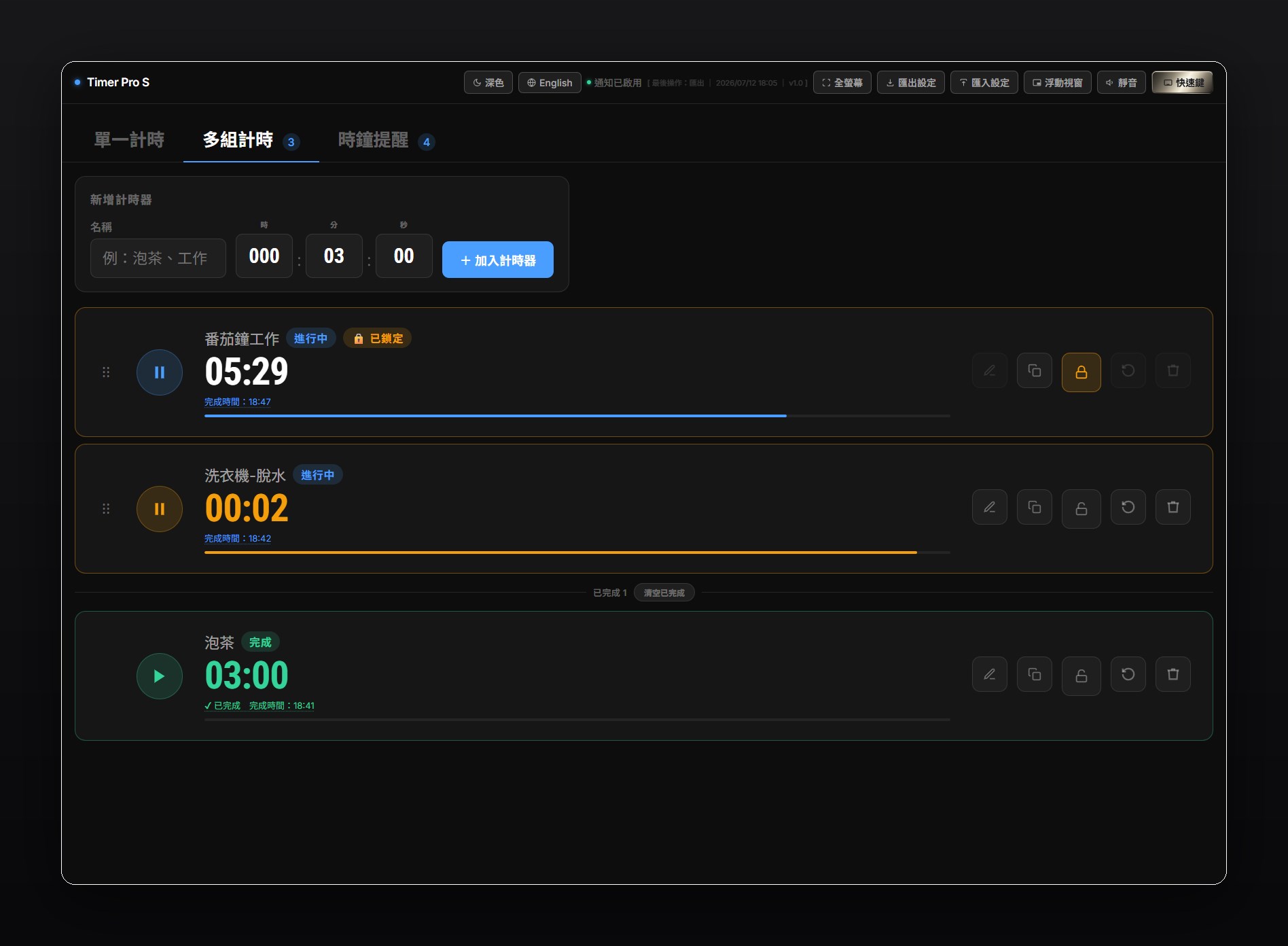Screen dimensions: 1288x946
Task: Duplicate the 洗衣機-脫水 timer
Action: click(1035, 508)
